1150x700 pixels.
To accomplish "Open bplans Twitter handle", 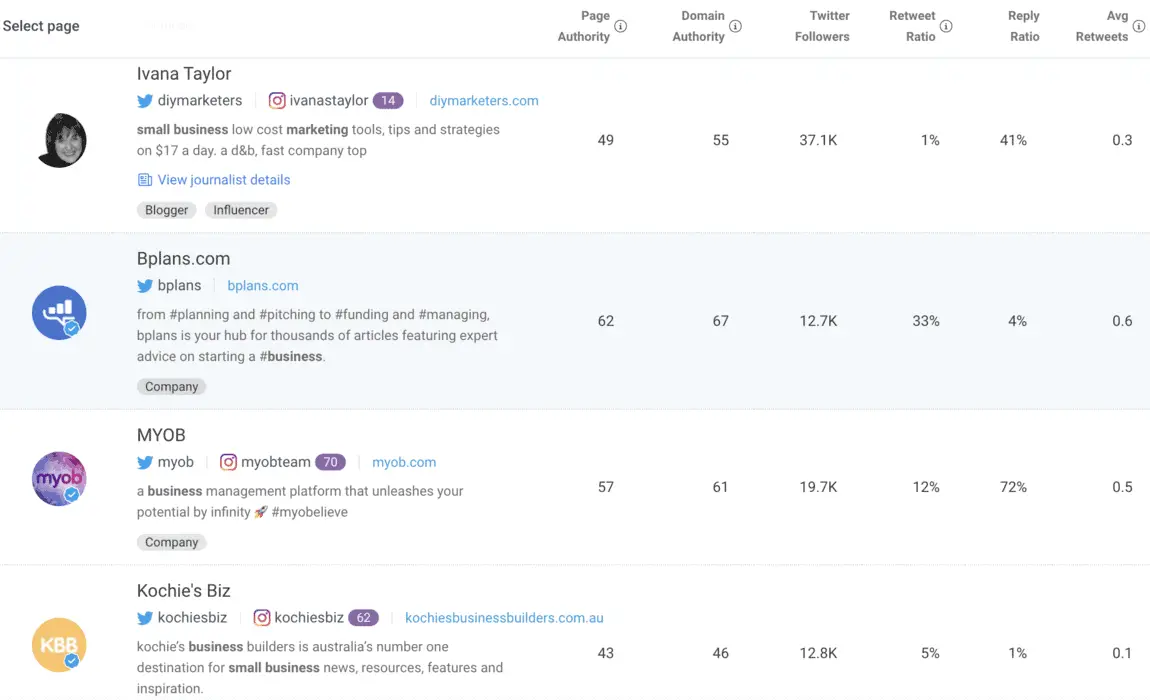I will click(179, 285).
